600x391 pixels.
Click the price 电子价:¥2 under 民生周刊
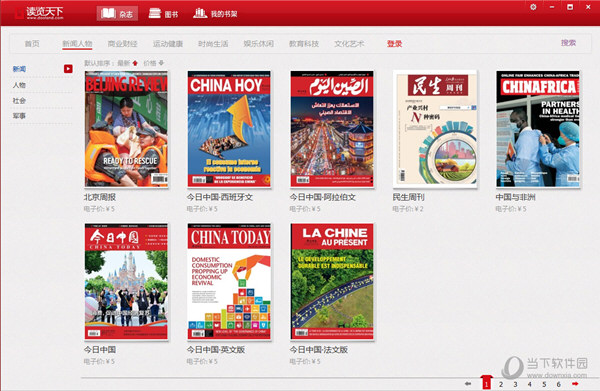pyautogui.click(x=408, y=209)
